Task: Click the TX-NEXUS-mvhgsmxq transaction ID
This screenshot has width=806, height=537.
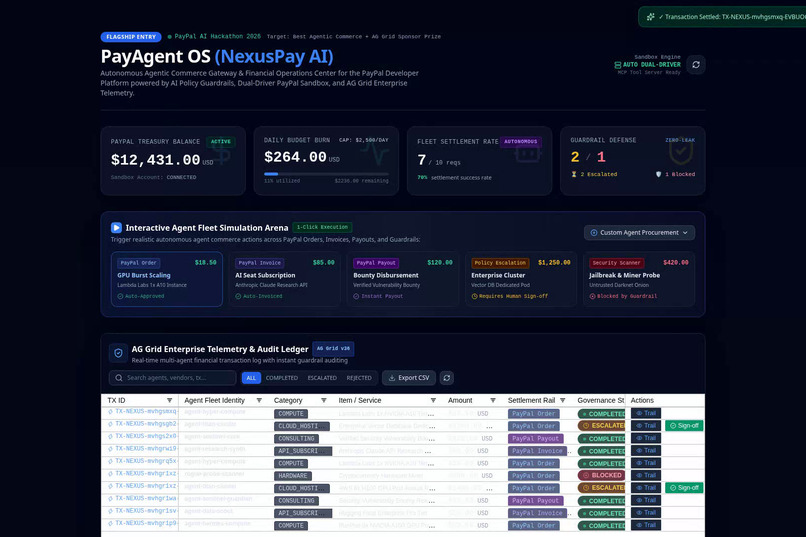Action: coord(145,412)
